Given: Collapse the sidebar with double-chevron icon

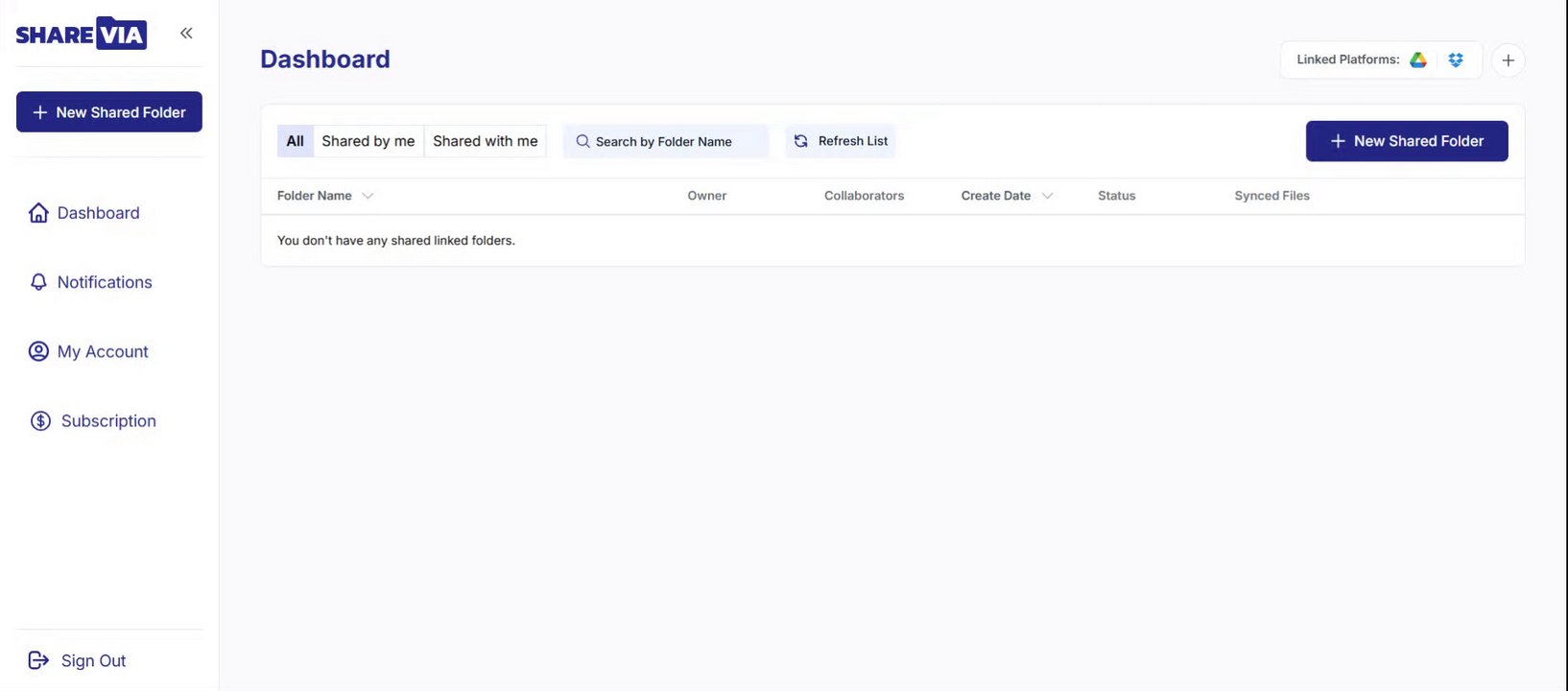Looking at the screenshot, I should [186, 34].
